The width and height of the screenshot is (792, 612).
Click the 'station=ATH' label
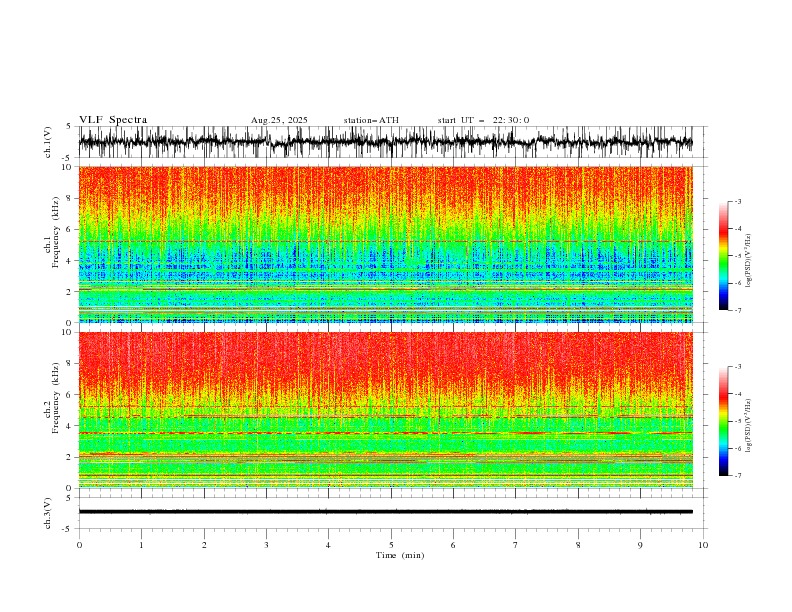point(371,120)
